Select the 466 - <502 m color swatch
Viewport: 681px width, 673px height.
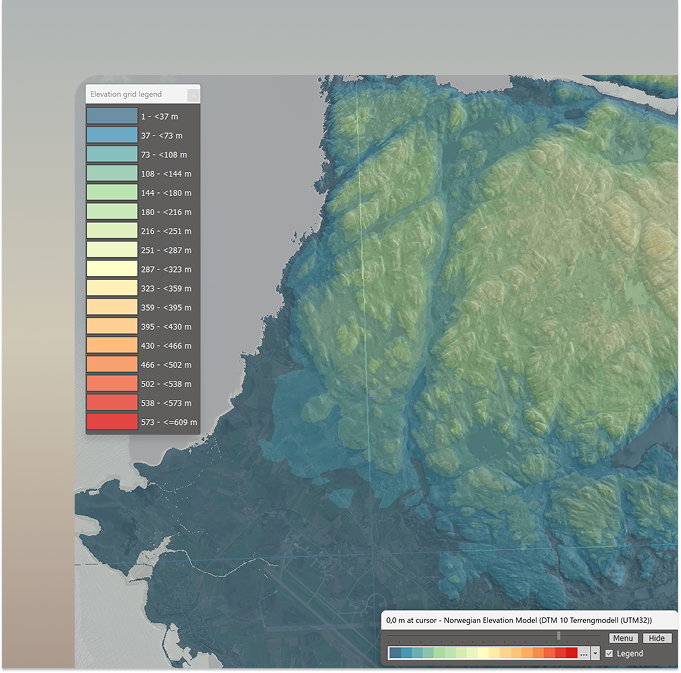coord(112,364)
